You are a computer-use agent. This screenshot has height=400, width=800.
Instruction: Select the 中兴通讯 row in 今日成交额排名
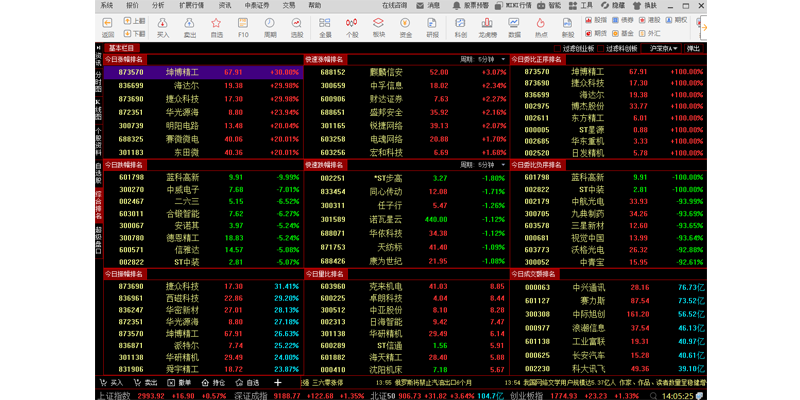608,287
